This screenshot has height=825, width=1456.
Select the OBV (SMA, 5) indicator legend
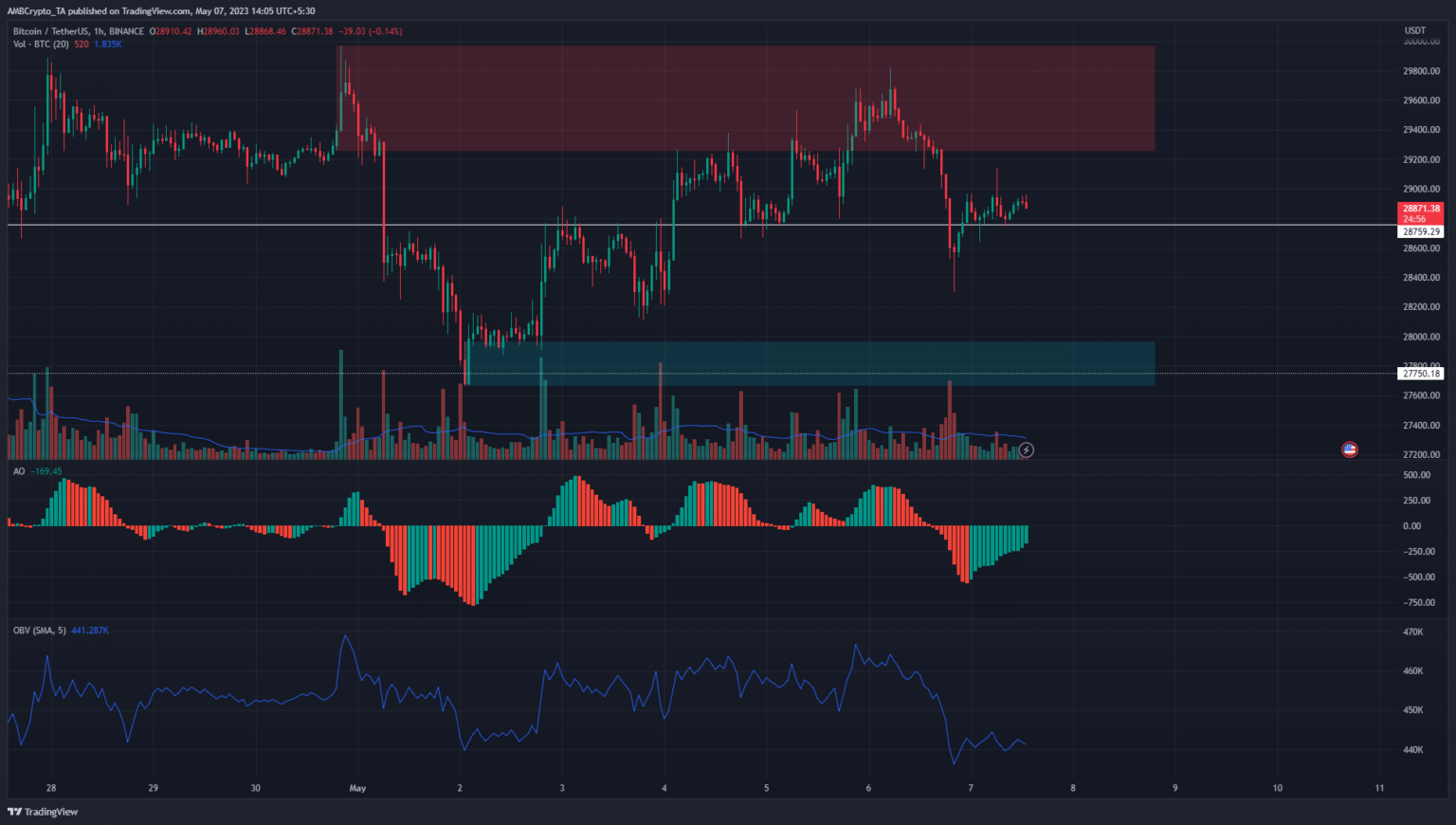click(39, 631)
